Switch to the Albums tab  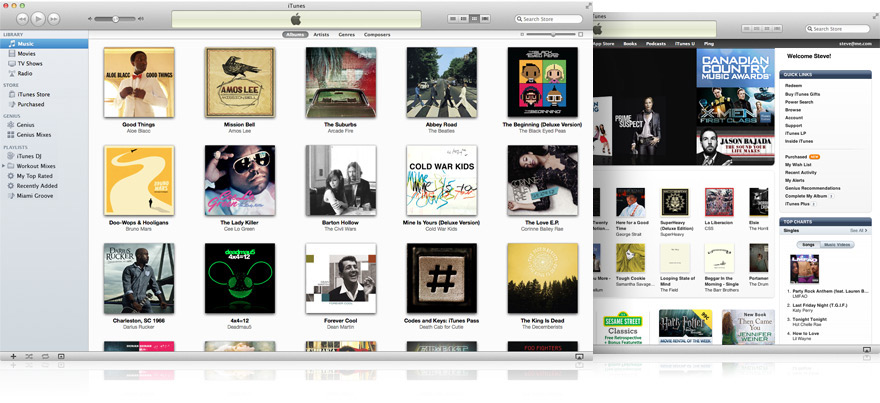[x=295, y=35]
